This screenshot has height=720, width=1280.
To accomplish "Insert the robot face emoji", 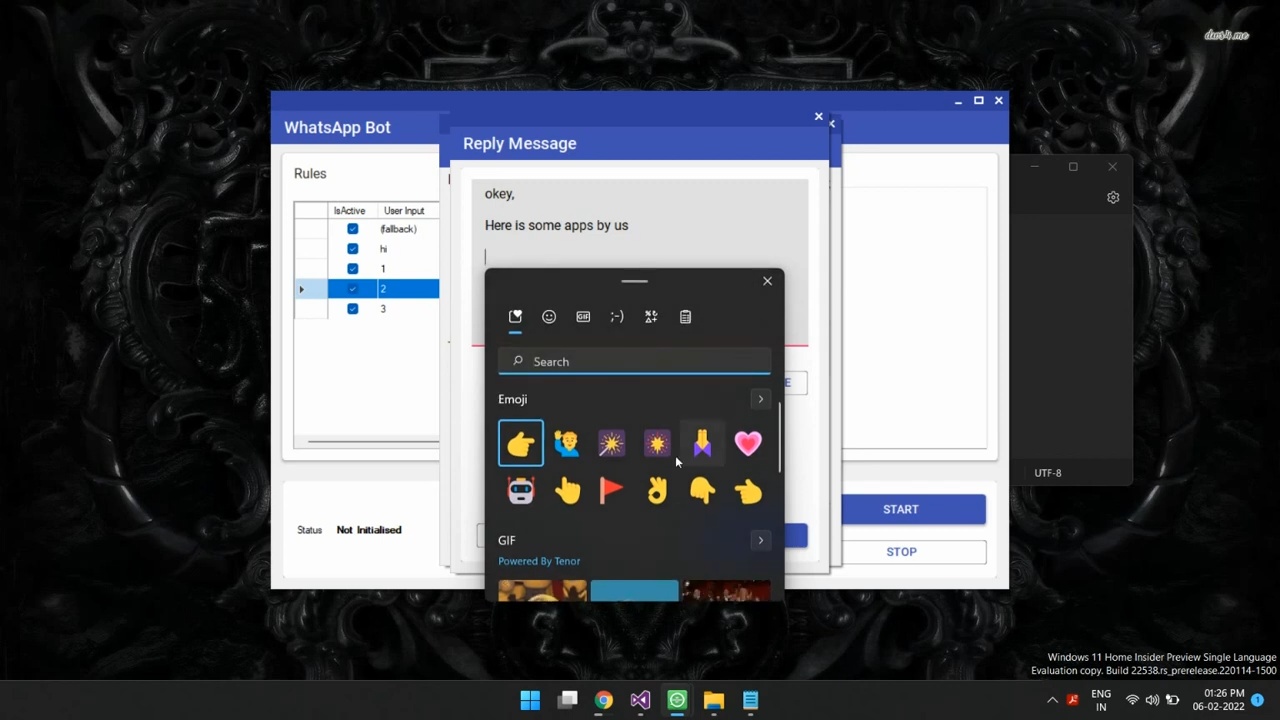I will tap(521, 490).
